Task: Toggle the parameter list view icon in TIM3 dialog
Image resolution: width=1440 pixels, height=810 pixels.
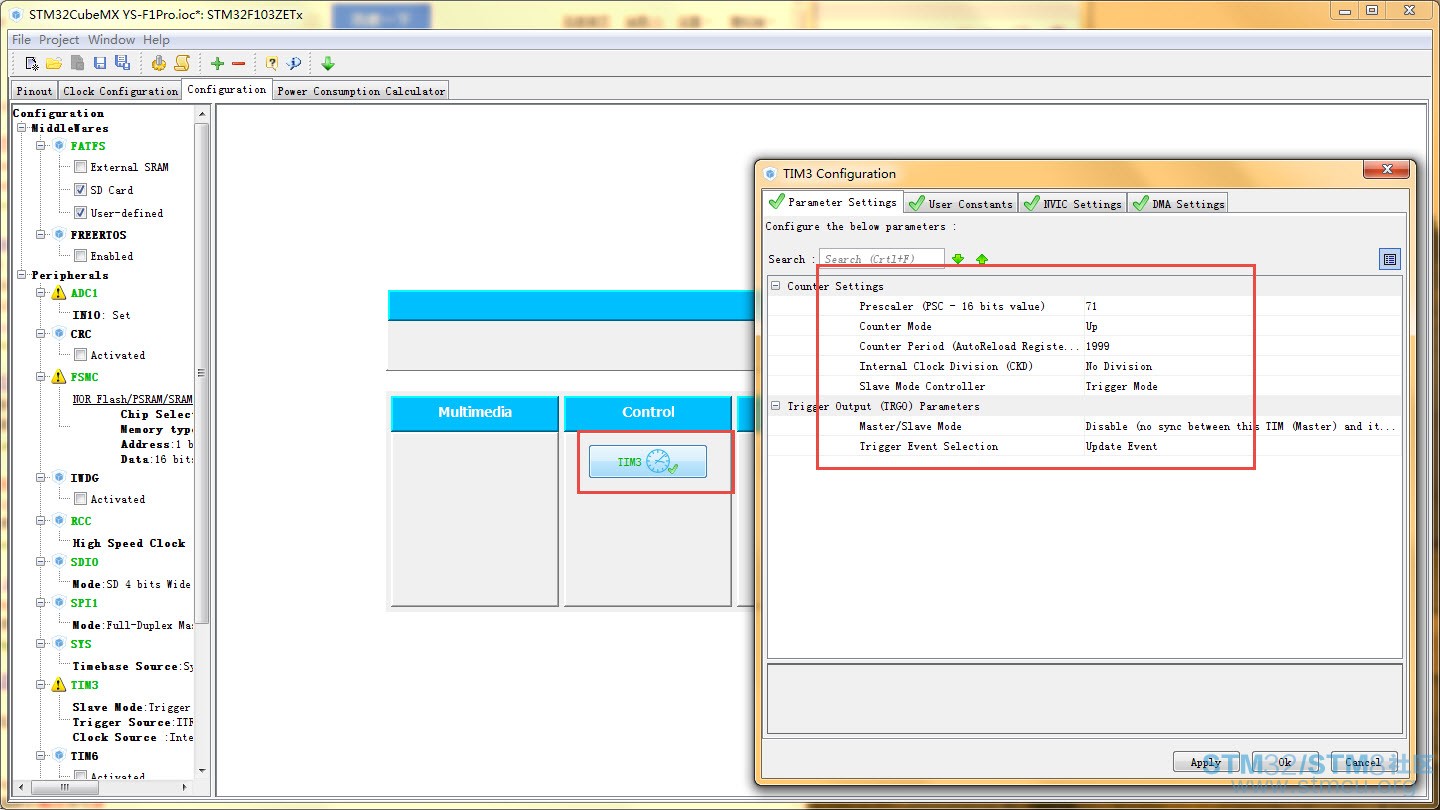Action: [x=1390, y=260]
